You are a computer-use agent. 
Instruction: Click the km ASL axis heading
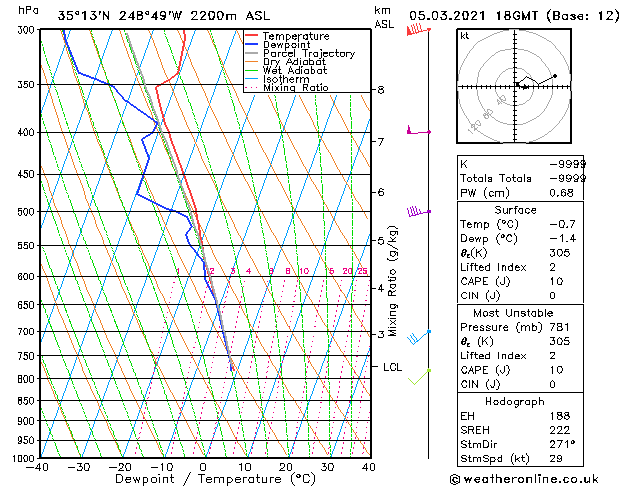[384, 17]
